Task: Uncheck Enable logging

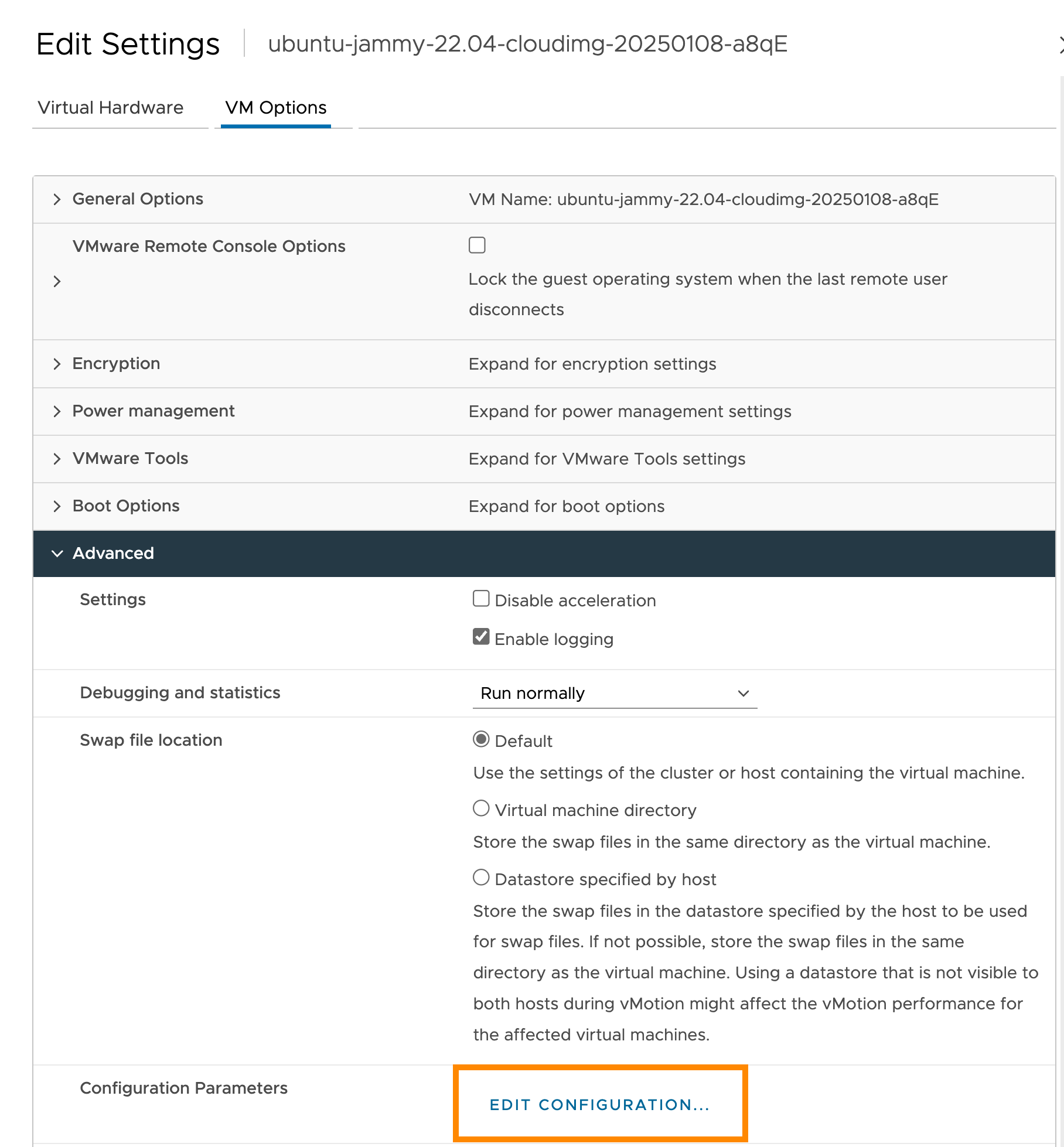Action: [x=480, y=636]
